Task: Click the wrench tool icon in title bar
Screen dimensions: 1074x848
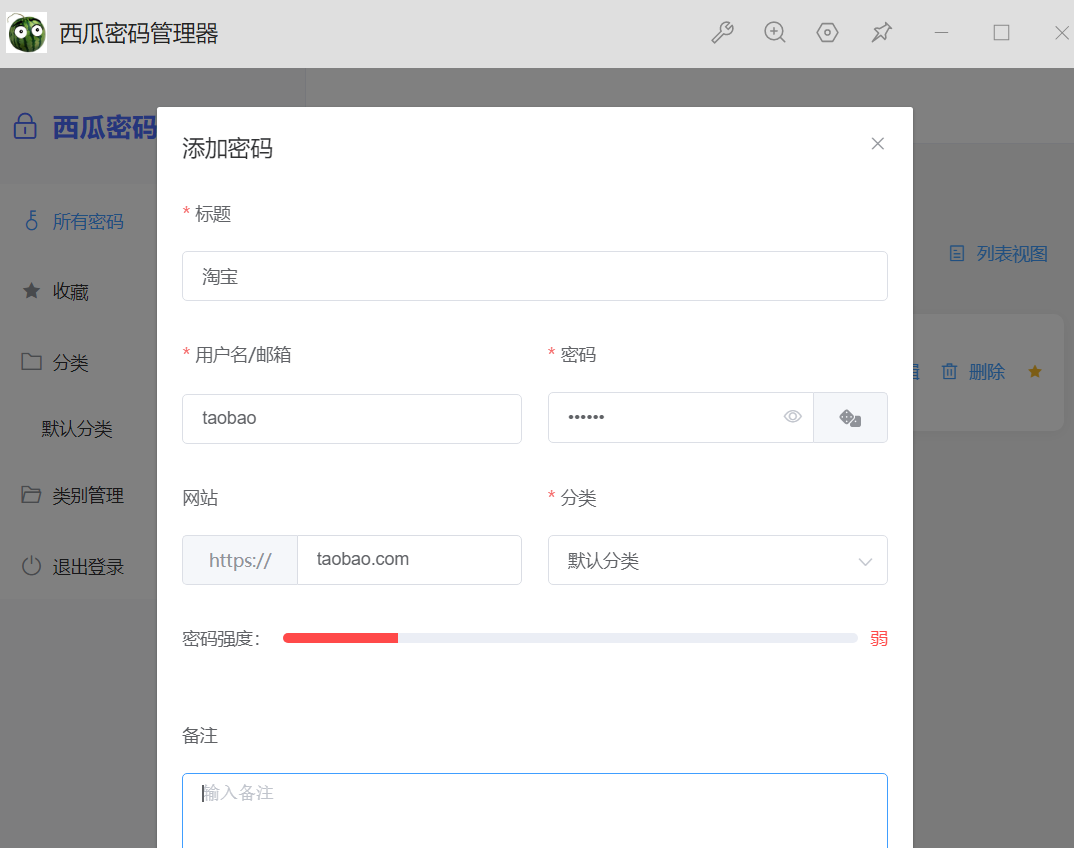Action: click(722, 32)
